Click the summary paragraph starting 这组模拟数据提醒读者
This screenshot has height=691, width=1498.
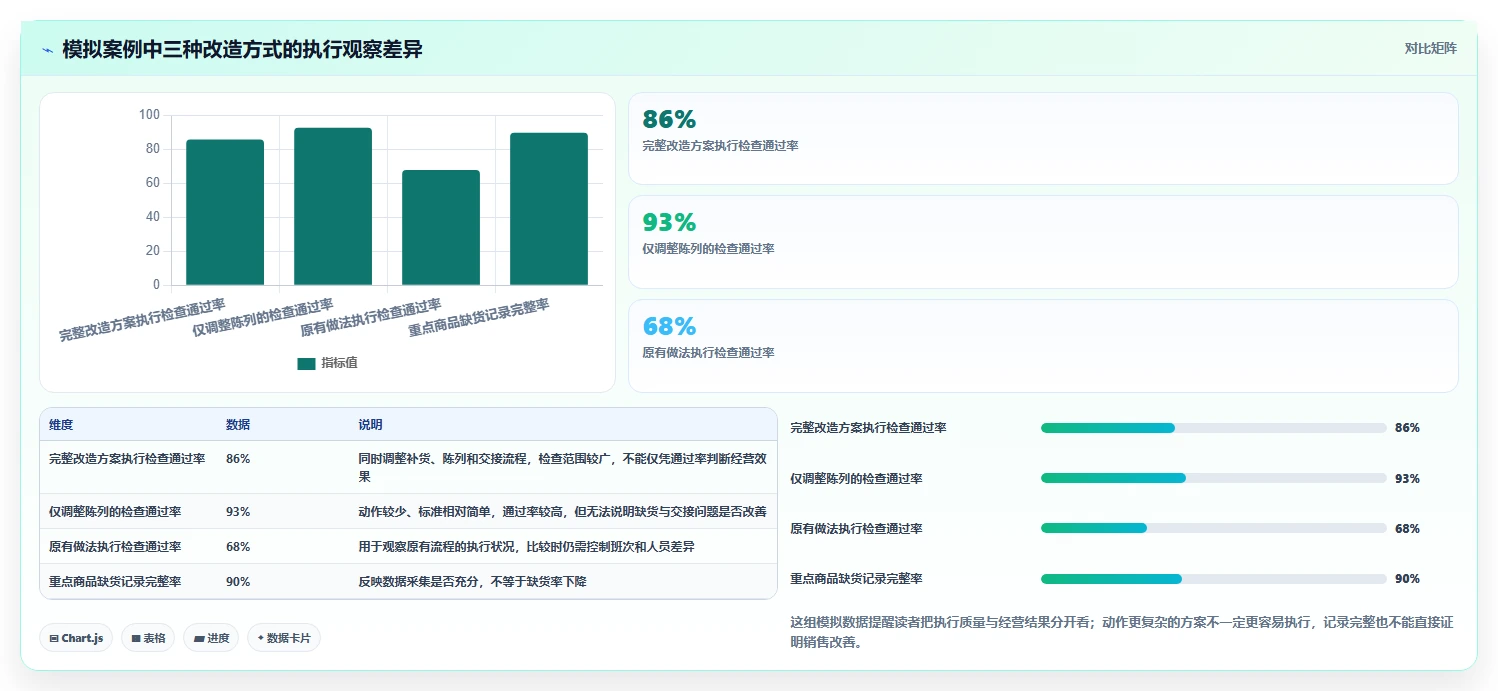[x=1121, y=632]
